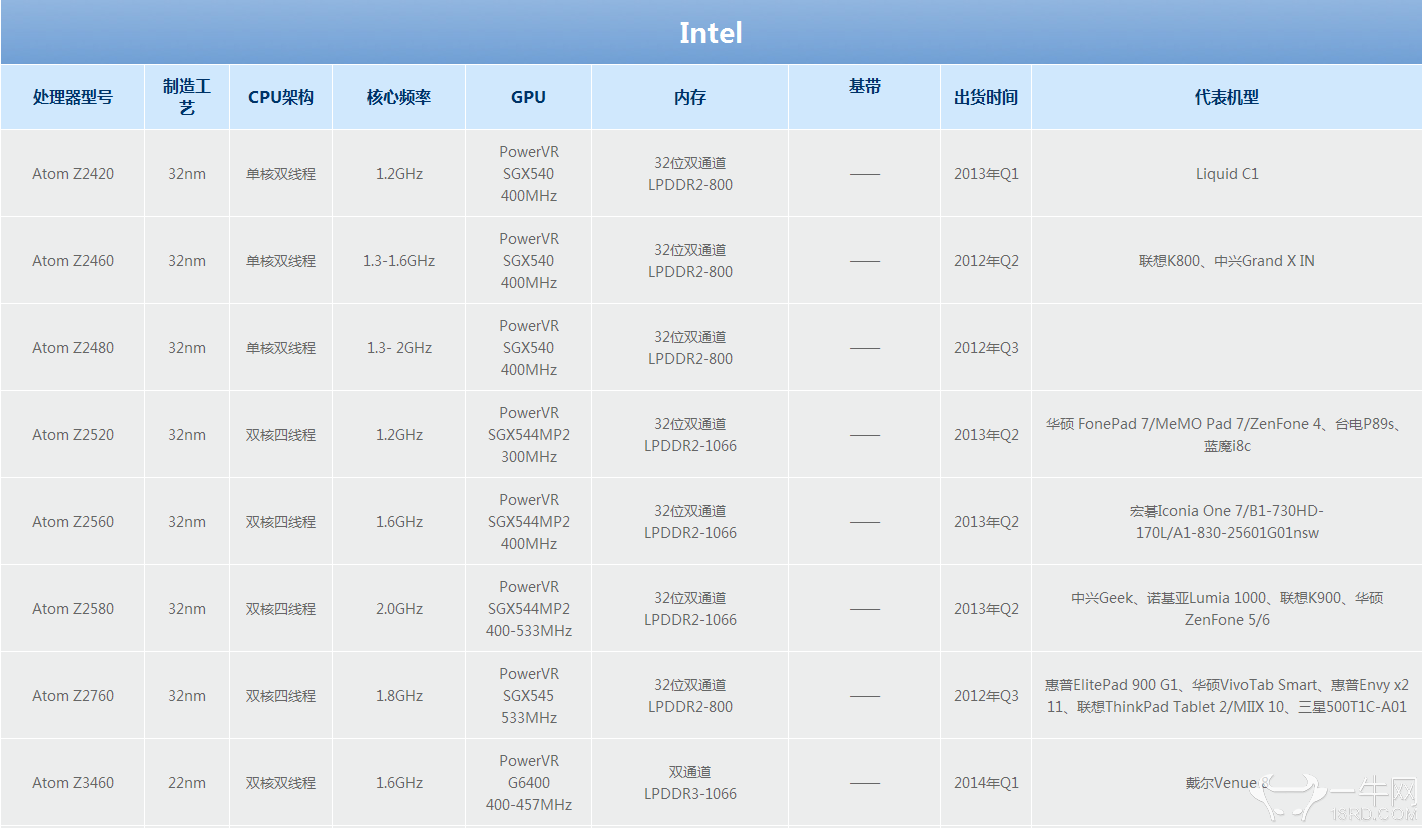Select 2012年Q3 in the Atom Z2480 row
The height and width of the screenshot is (828, 1422).
pyautogui.click(x=986, y=348)
